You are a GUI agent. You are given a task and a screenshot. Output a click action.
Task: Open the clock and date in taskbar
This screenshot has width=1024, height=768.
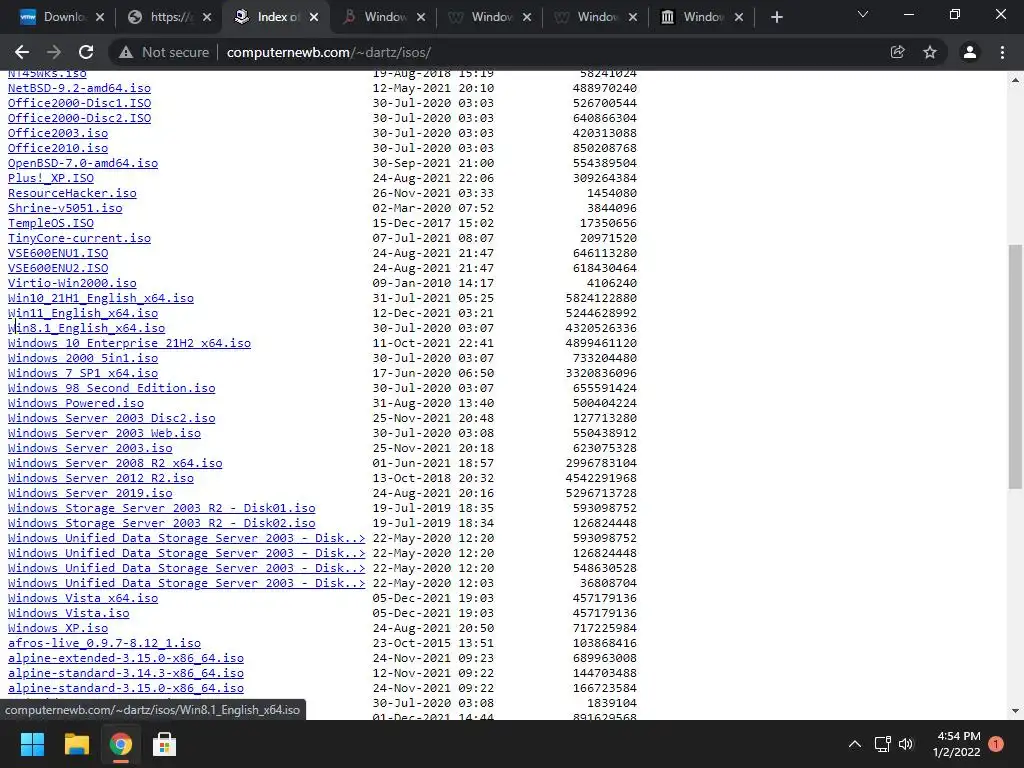(957, 744)
